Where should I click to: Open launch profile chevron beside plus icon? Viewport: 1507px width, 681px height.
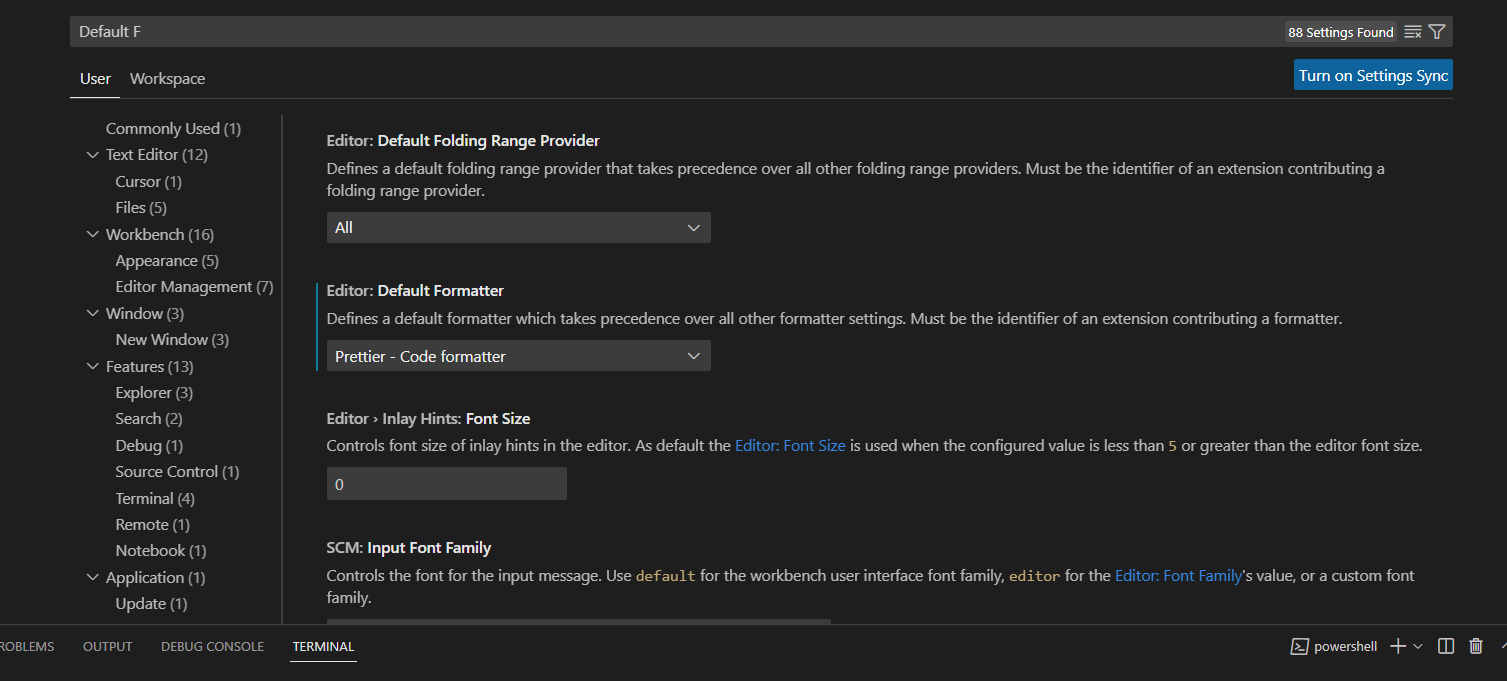pos(1418,646)
